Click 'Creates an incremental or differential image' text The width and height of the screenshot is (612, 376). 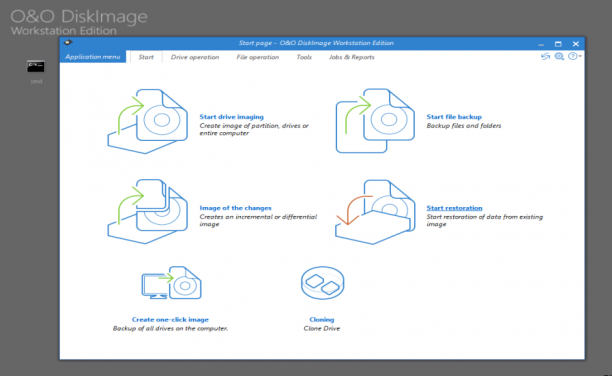click(x=258, y=220)
